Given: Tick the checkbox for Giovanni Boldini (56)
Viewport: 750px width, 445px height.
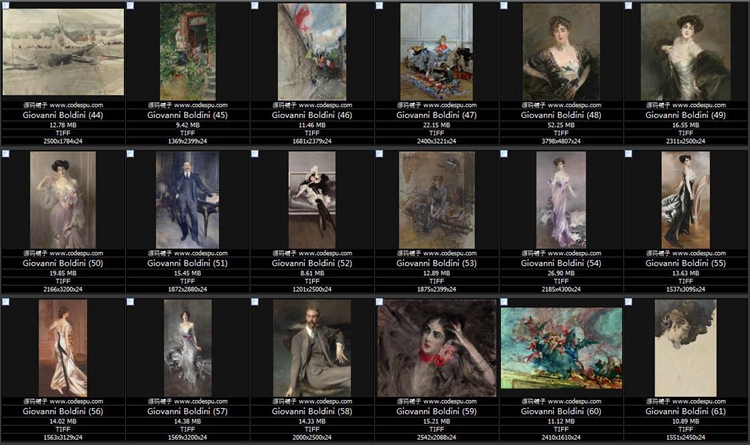Looking at the screenshot, I should (x=6, y=302).
